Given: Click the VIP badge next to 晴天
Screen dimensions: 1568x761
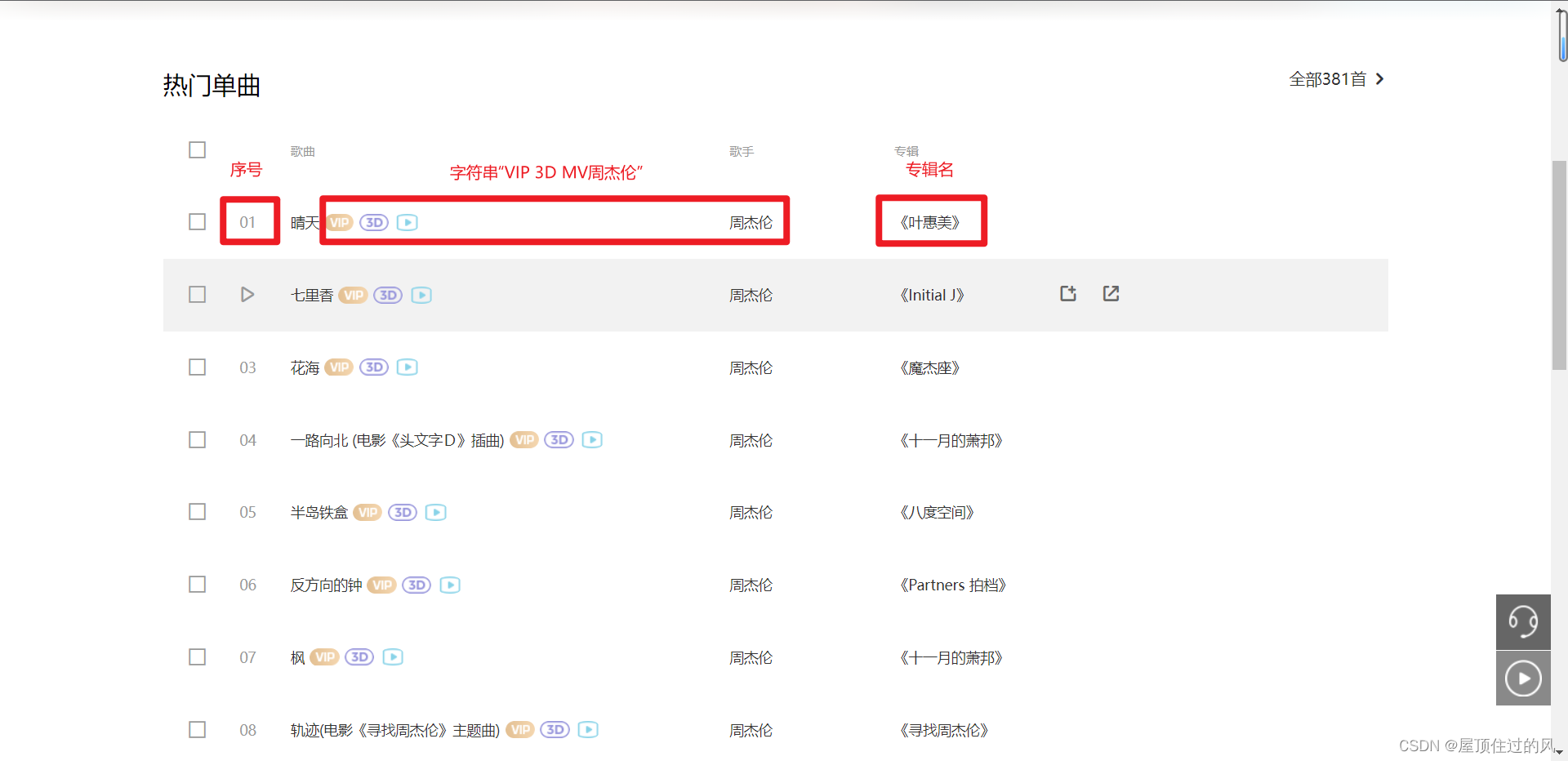Looking at the screenshot, I should click(x=340, y=222).
